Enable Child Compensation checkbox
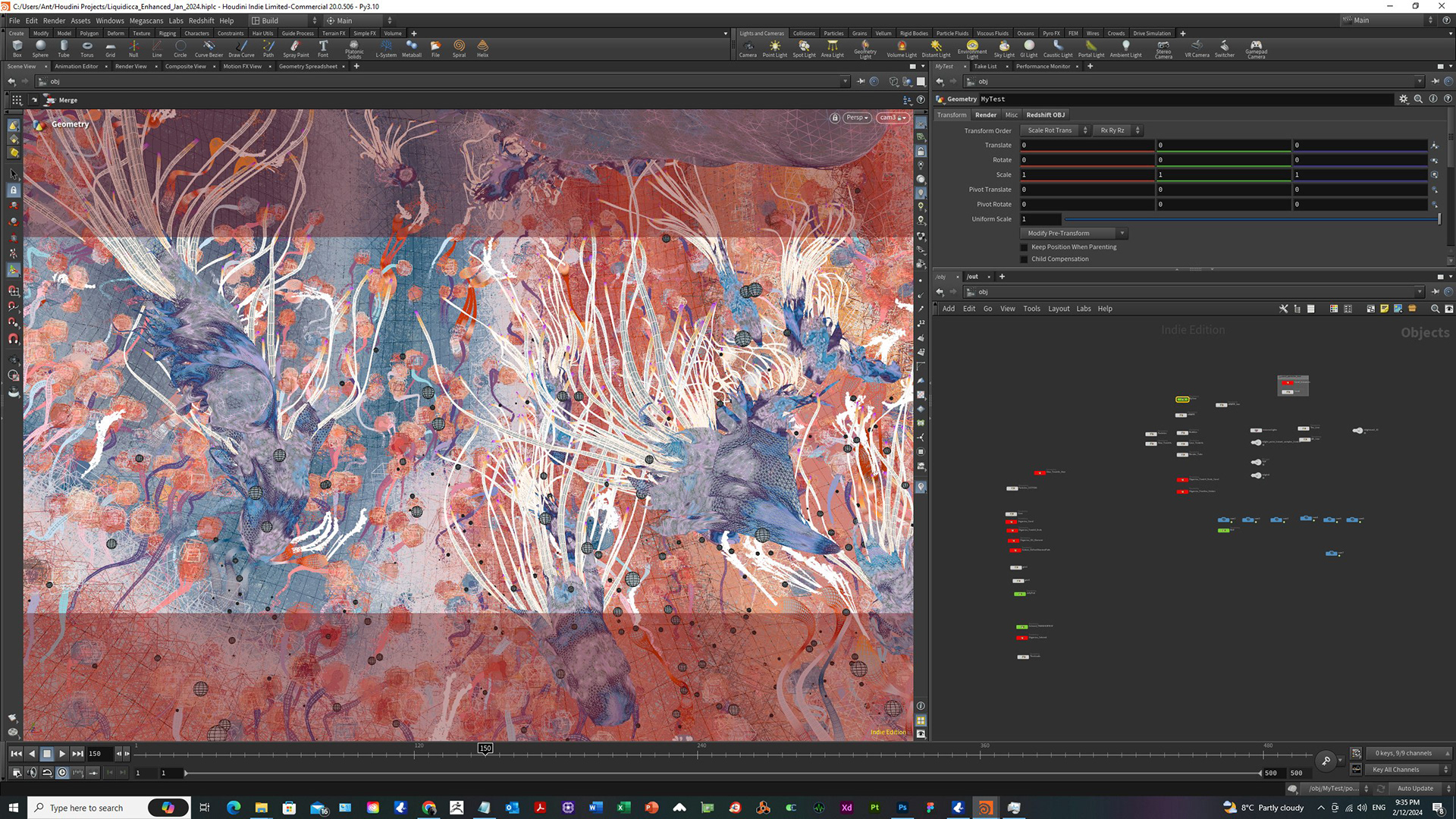 pyautogui.click(x=1024, y=259)
